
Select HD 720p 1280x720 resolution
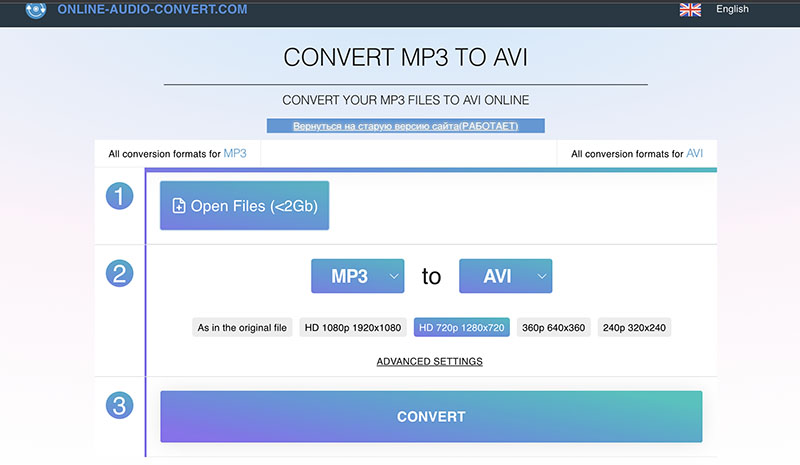(462, 328)
